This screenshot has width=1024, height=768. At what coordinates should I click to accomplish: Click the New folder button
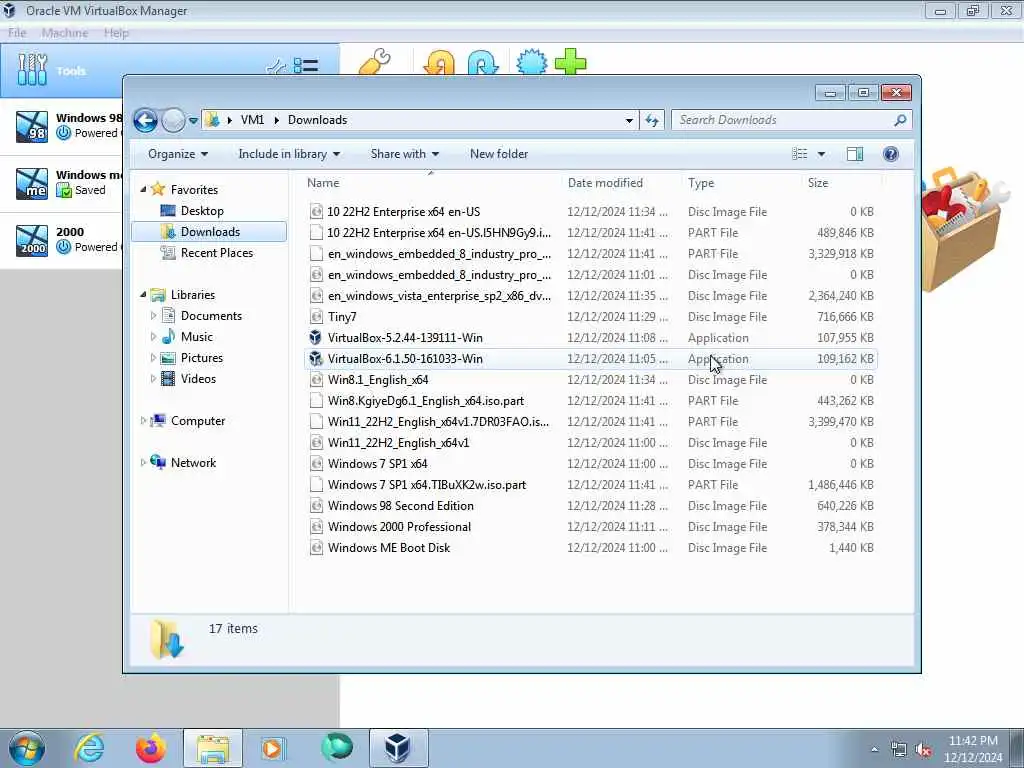tap(499, 154)
